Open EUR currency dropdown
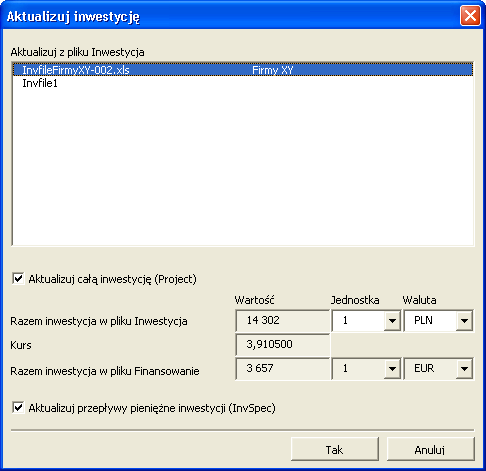Image resolution: width=486 pixels, height=471 pixels. point(464,369)
